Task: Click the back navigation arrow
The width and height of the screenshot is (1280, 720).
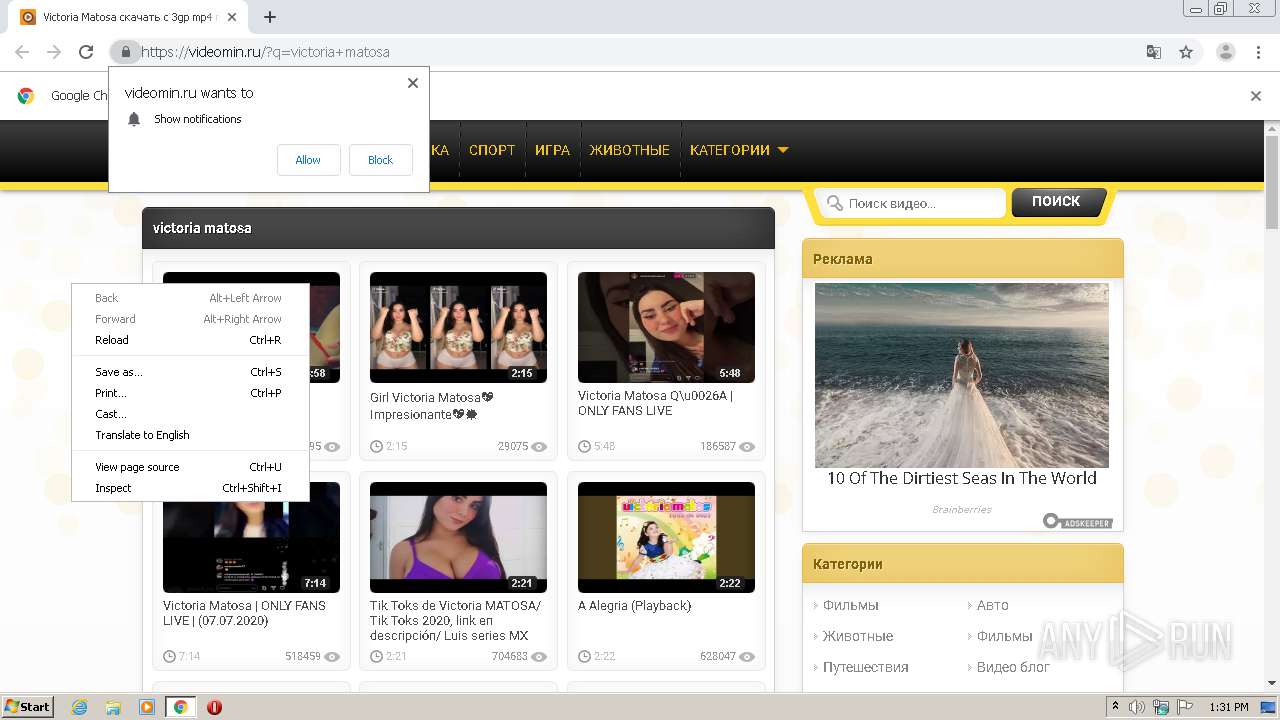Action: tap(22, 52)
